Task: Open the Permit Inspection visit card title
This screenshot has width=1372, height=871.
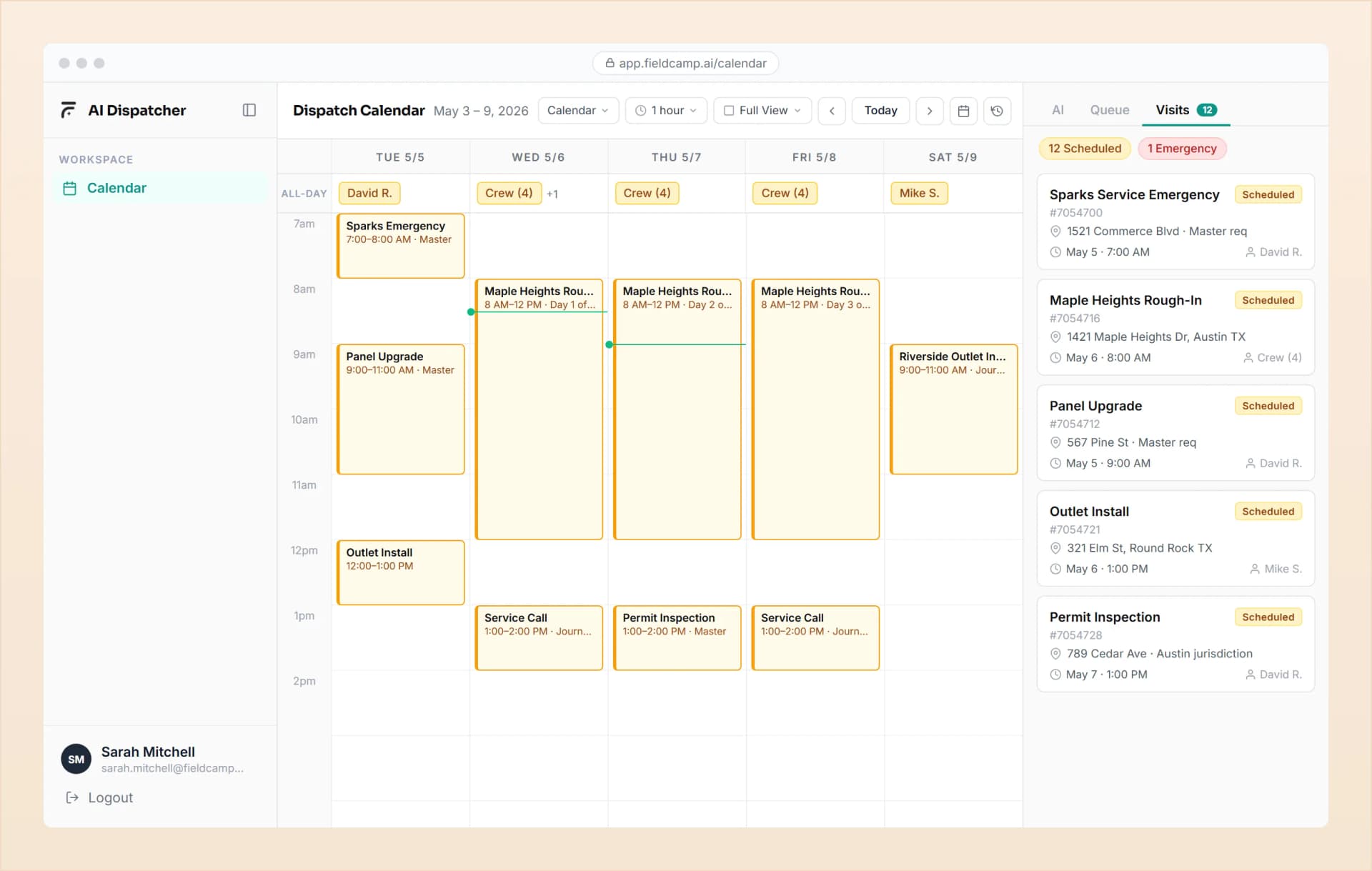Action: click(1105, 617)
